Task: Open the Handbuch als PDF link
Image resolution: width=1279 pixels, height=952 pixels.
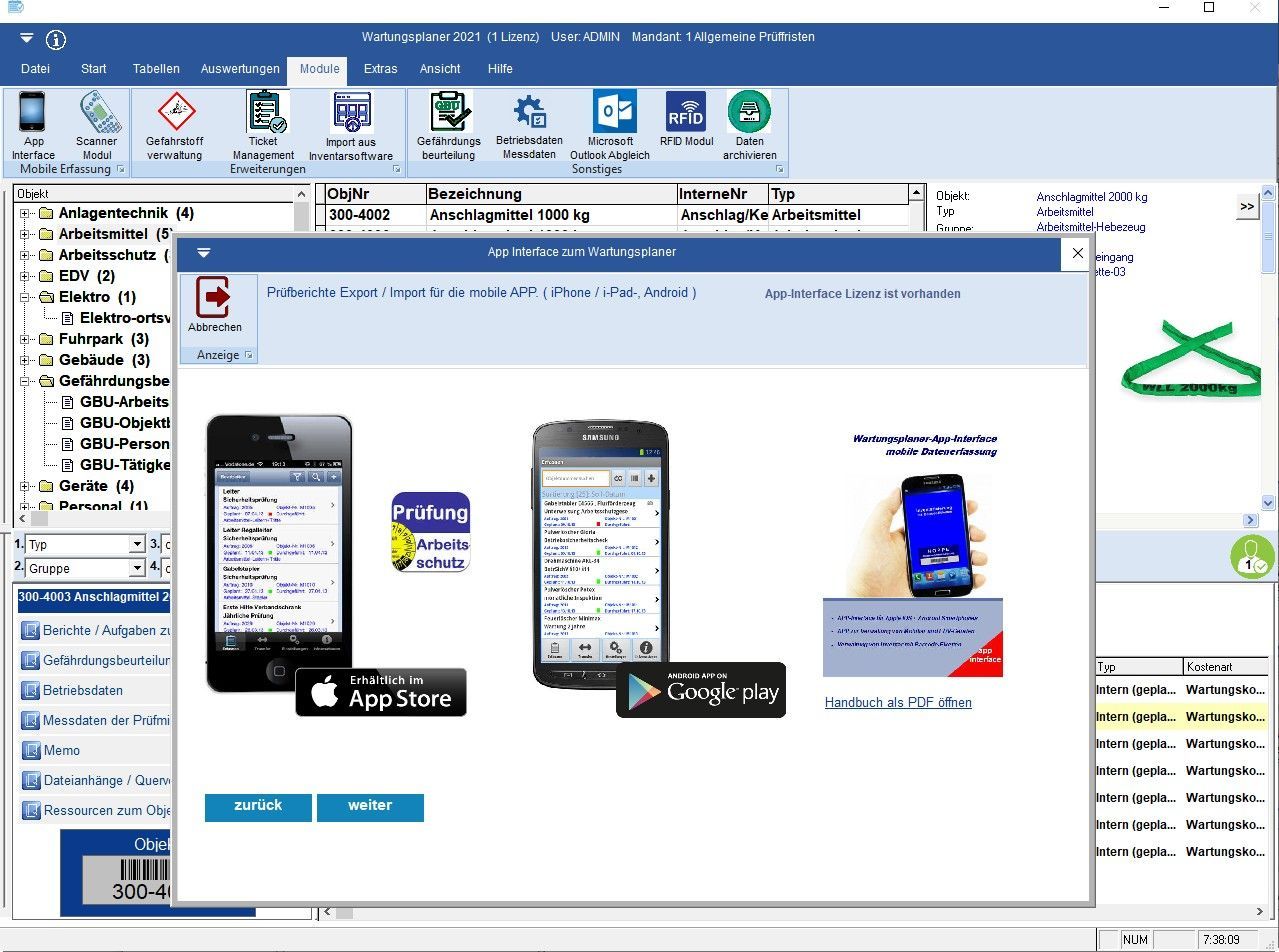Action: click(898, 703)
